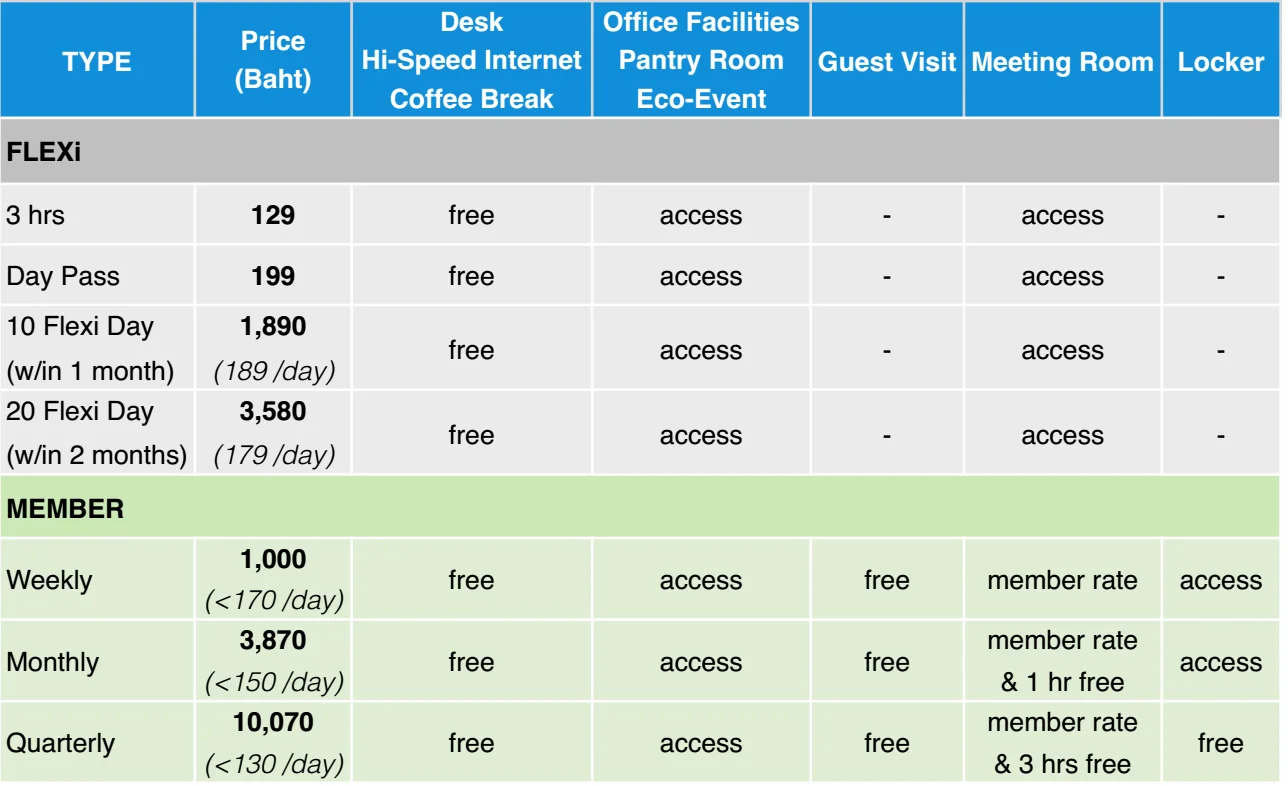Click the Locker column header

(1220, 61)
